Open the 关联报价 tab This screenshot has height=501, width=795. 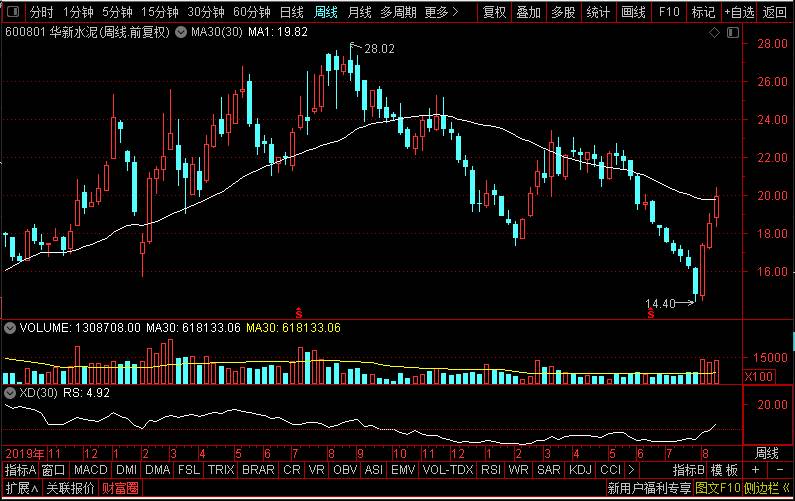point(70,488)
